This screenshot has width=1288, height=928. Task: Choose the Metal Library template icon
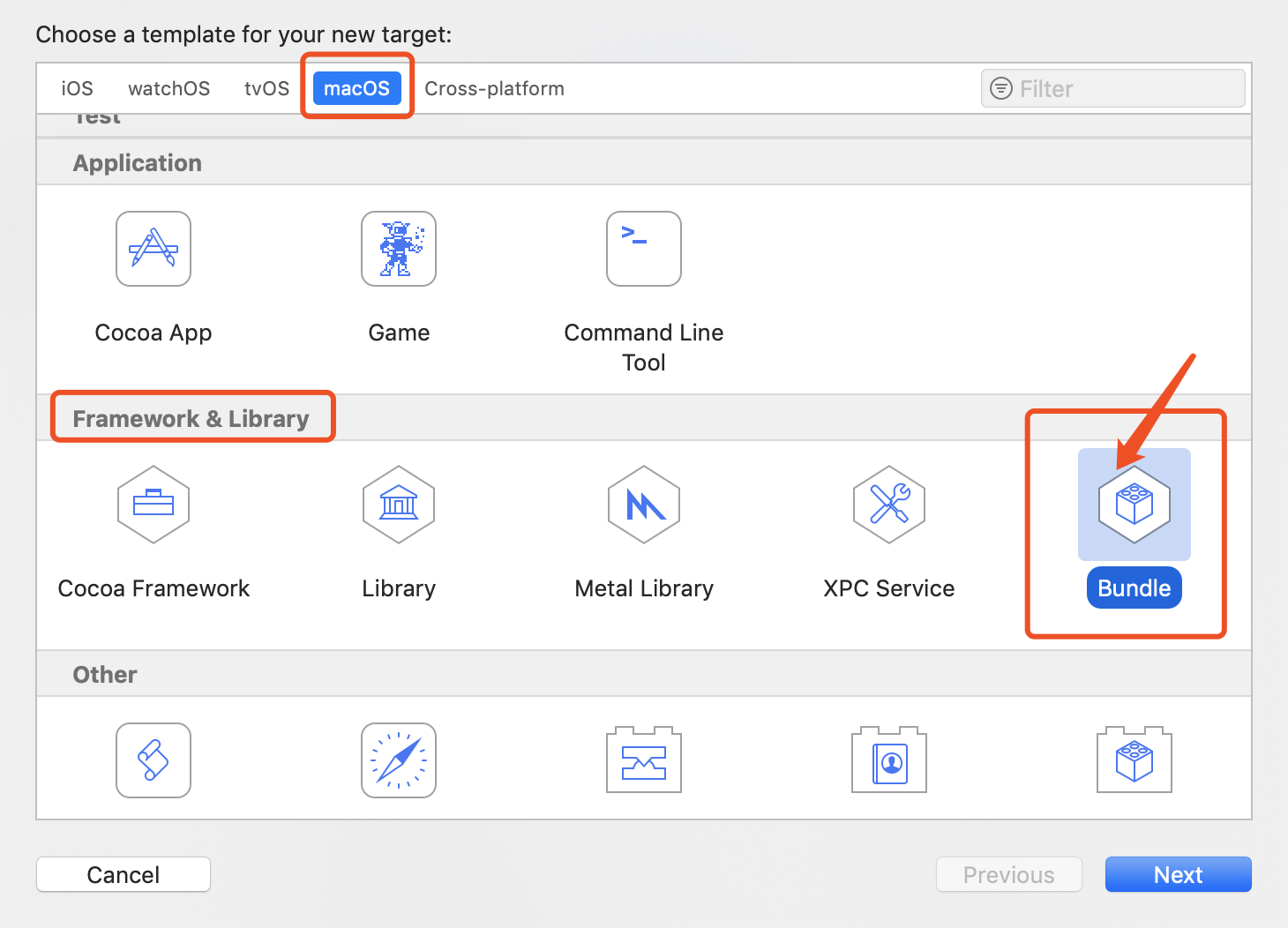click(x=644, y=505)
